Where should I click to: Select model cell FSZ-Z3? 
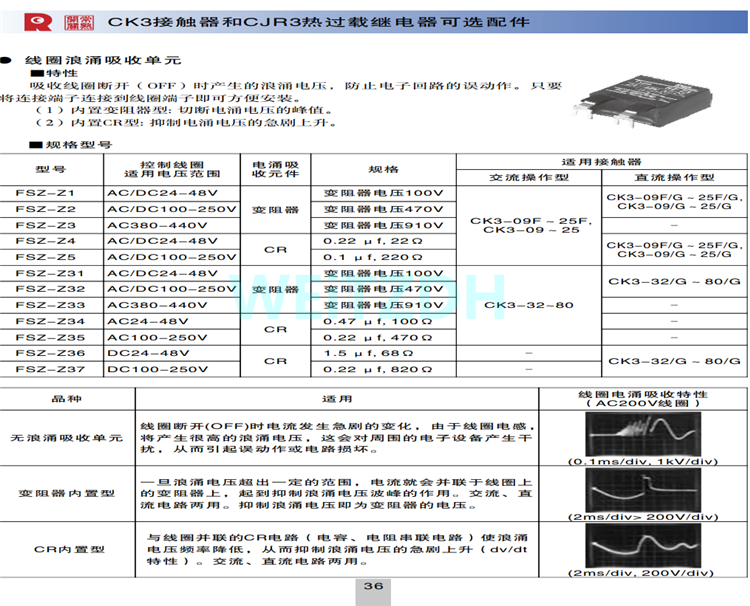click(x=45, y=225)
